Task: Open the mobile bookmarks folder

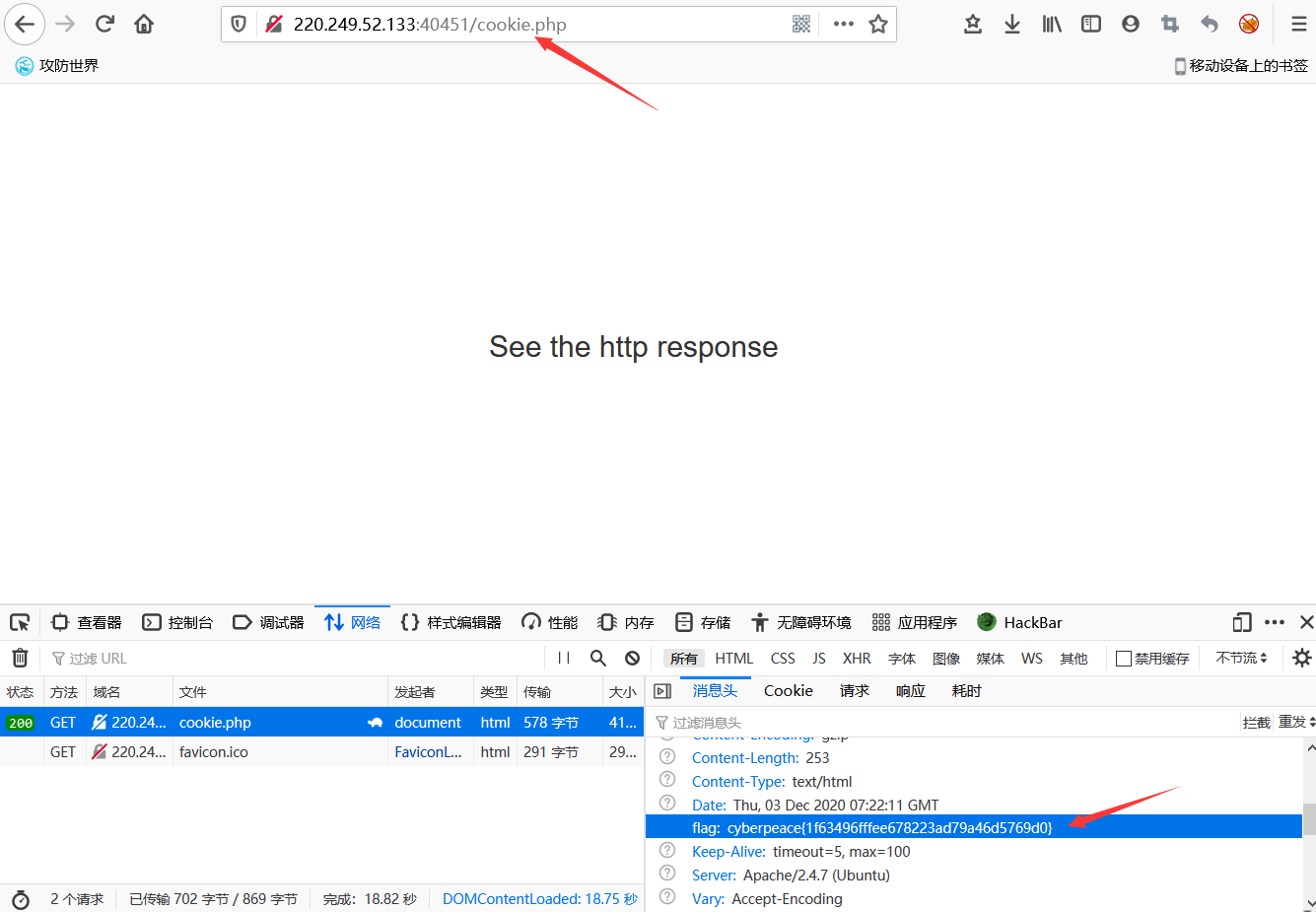Action: (1241, 66)
